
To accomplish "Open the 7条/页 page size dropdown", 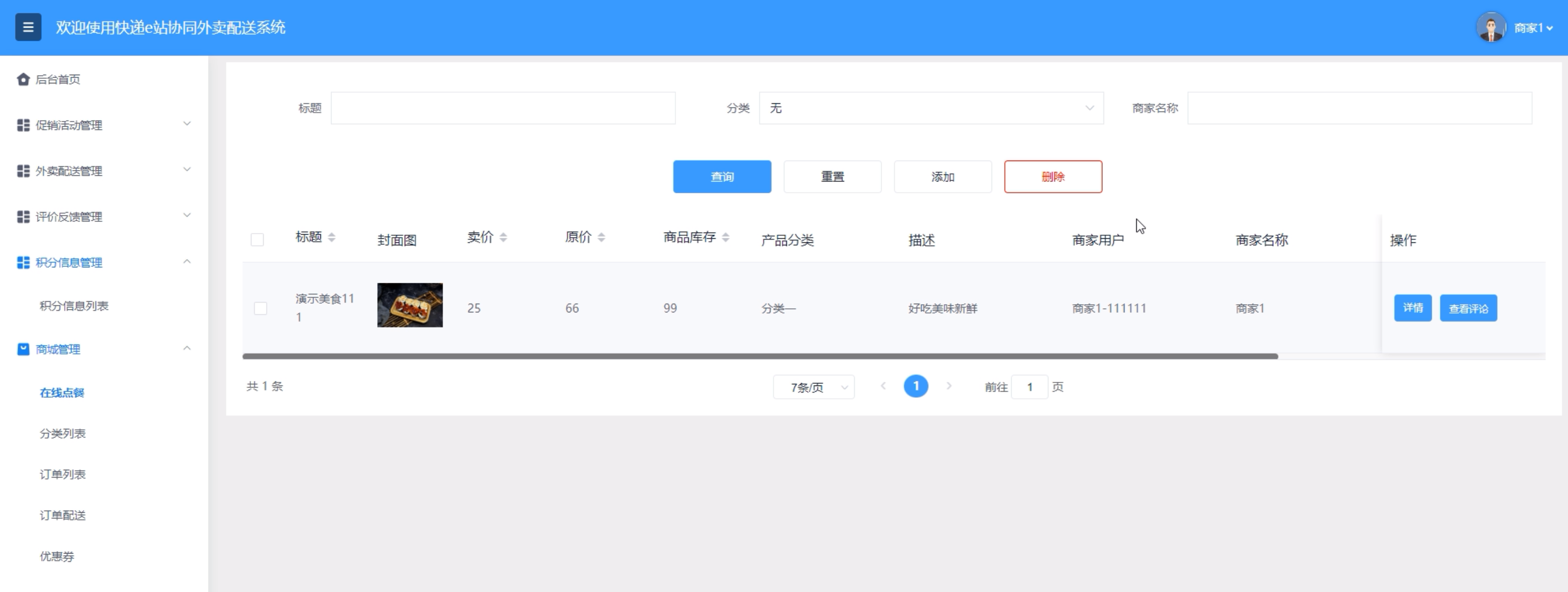I will point(813,387).
